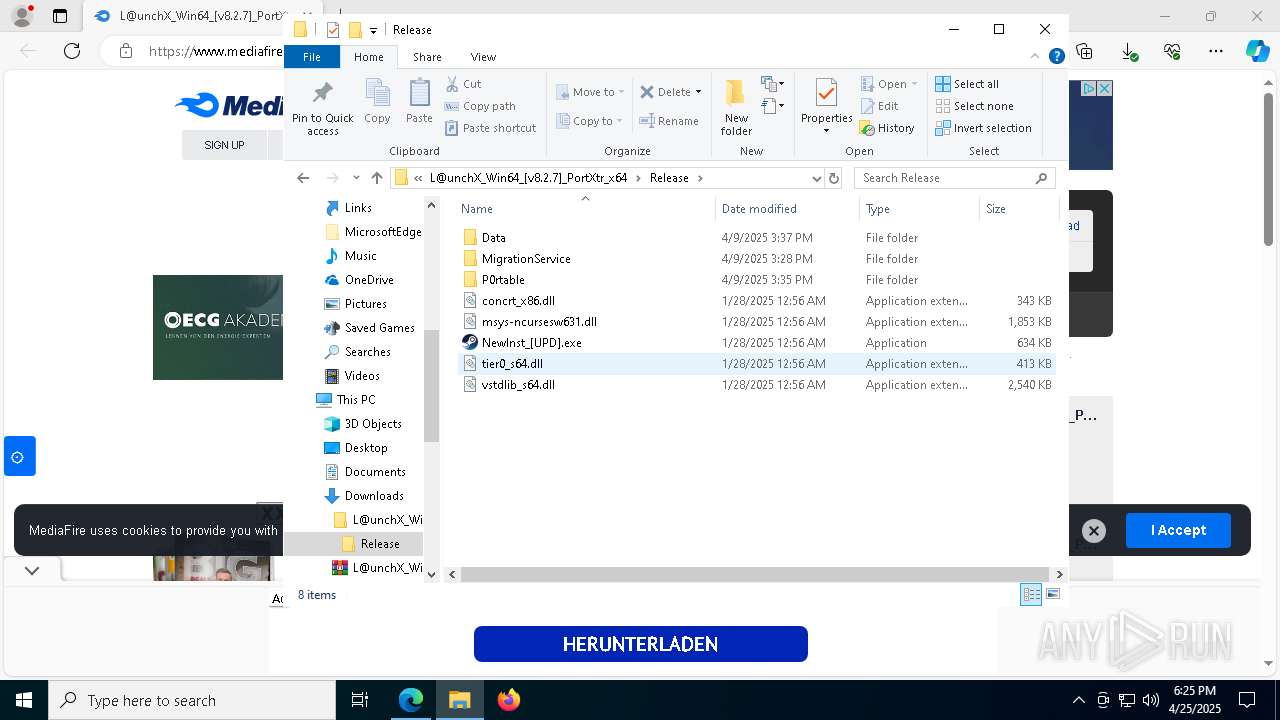1280x720 pixels.
Task: Collapse the ribbon with the chevron
Action: click(1035, 57)
